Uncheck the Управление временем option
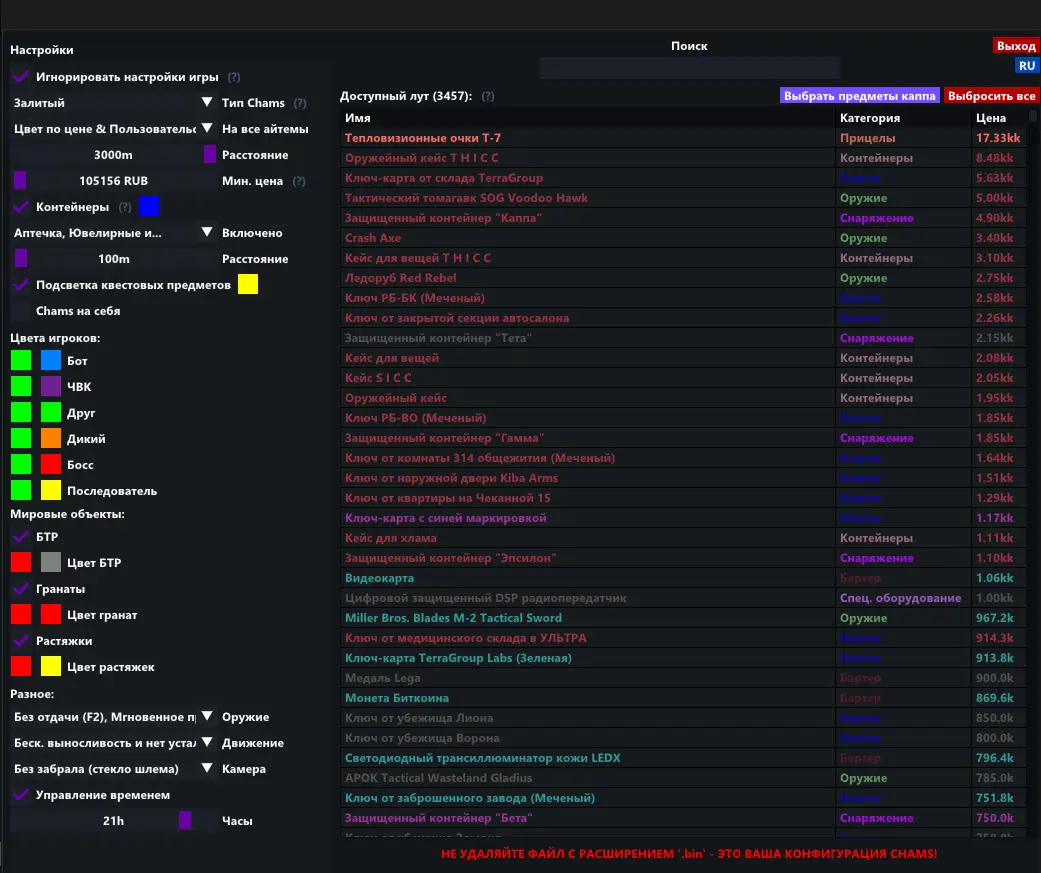The width and height of the screenshot is (1041, 873). coord(20,795)
